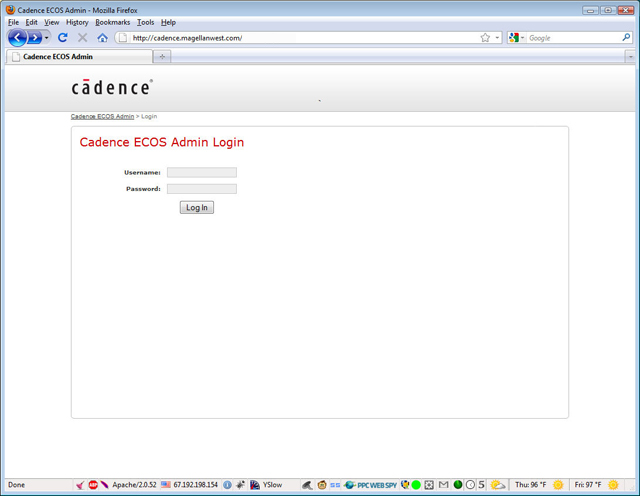Click the sun icon beside Thu forecast

(x=558, y=485)
